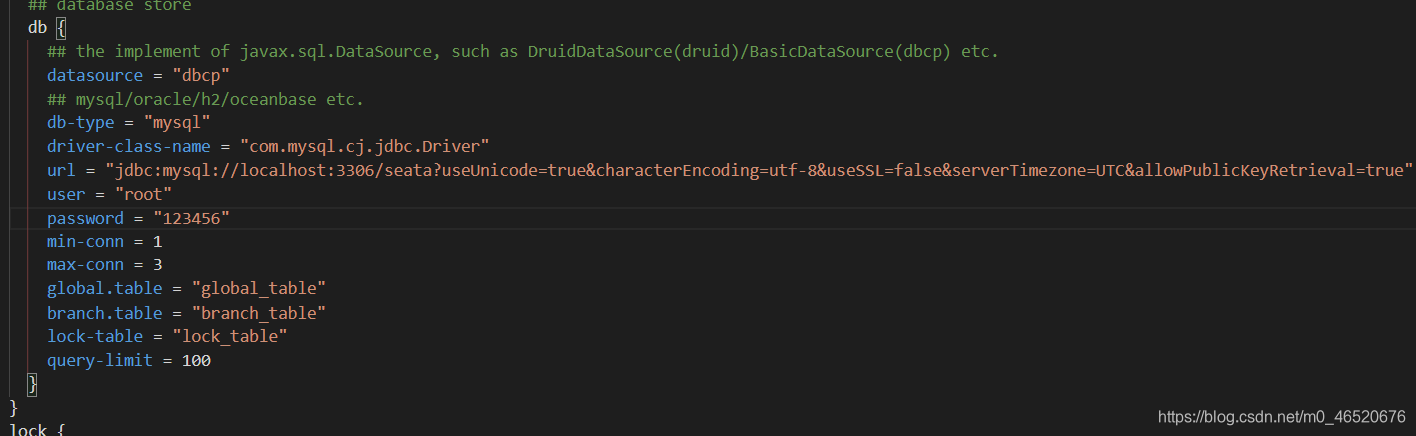Click the min-conn = 1 line
Image resolution: width=1416 pixels, height=436 pixels.
coord(105,242)
